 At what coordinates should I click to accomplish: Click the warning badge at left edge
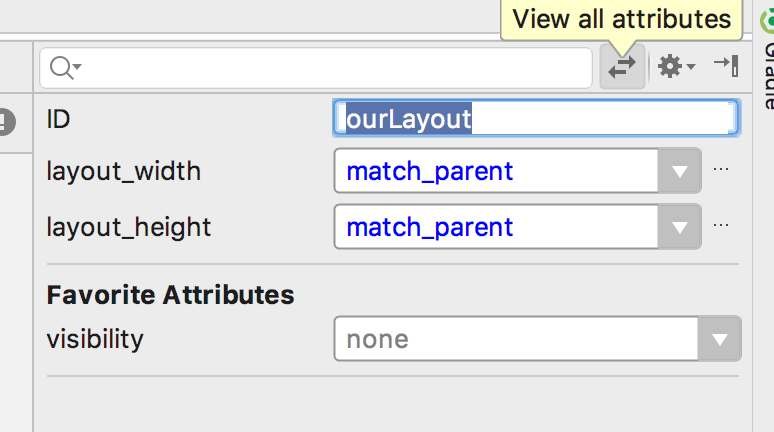[7, 121]
